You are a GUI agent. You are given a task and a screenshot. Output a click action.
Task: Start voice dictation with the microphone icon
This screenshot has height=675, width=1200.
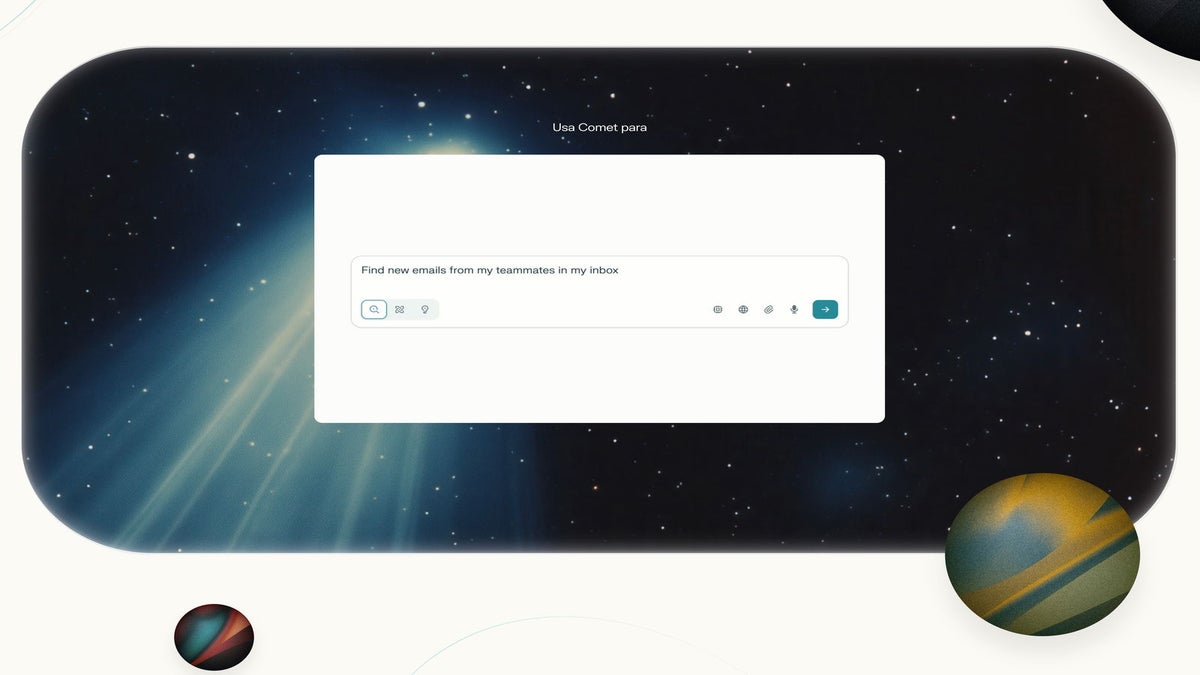pos(794,310)
